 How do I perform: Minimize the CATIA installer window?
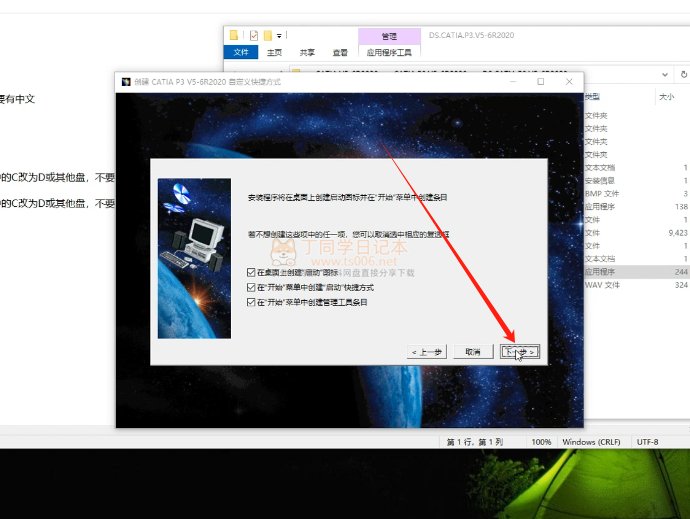click(513, 82)
